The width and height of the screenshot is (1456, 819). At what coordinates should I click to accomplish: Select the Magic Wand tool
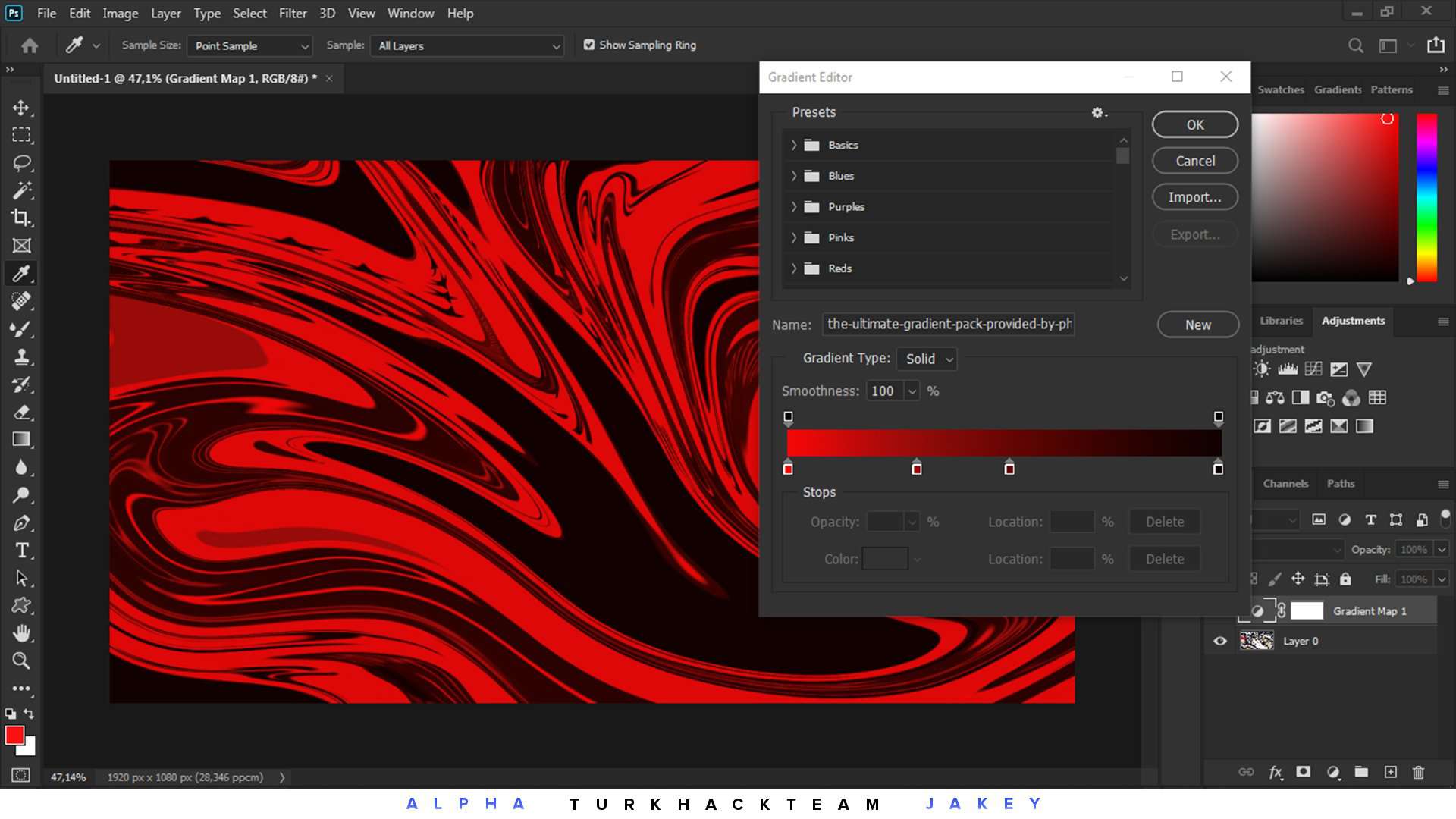point(21,190)
